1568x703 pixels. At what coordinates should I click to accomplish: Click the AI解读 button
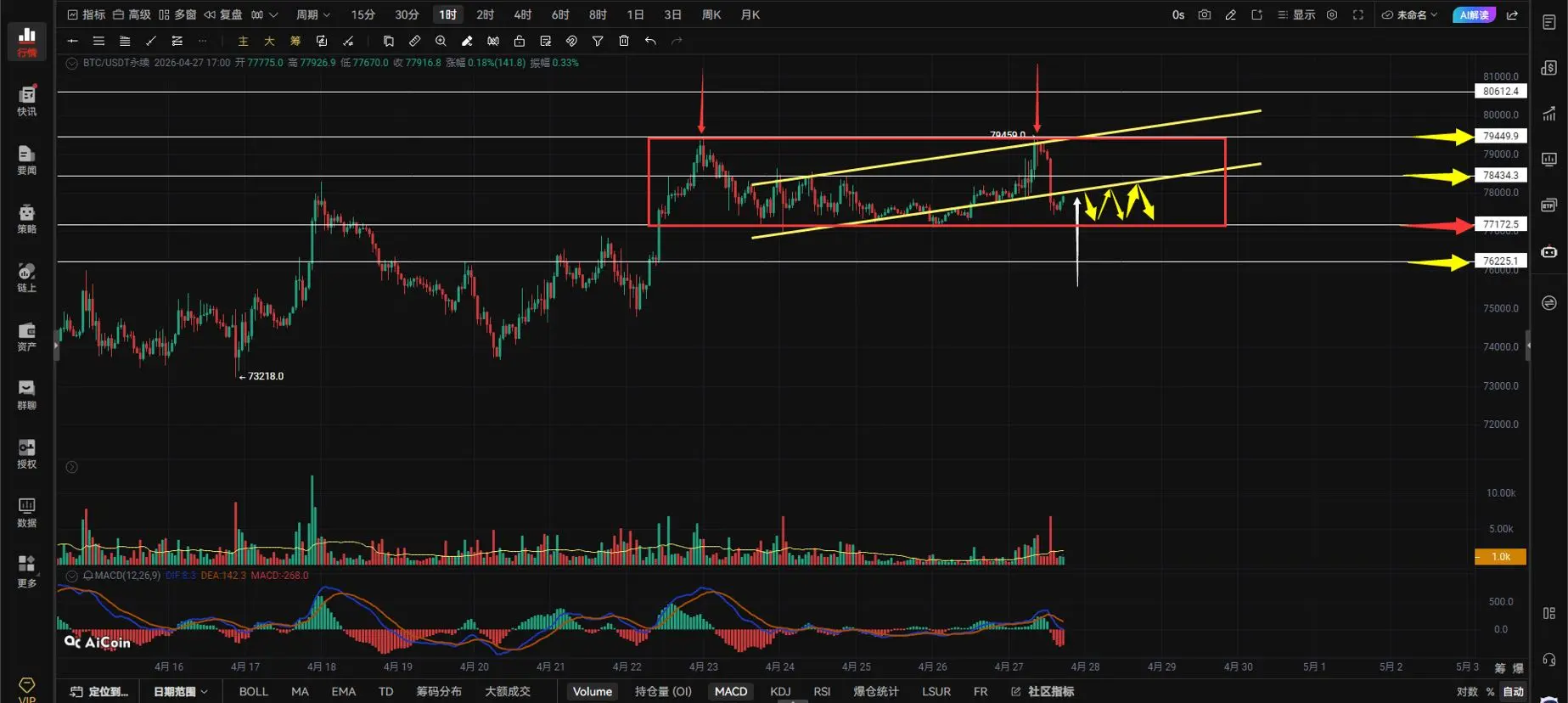coord(1475,14)
